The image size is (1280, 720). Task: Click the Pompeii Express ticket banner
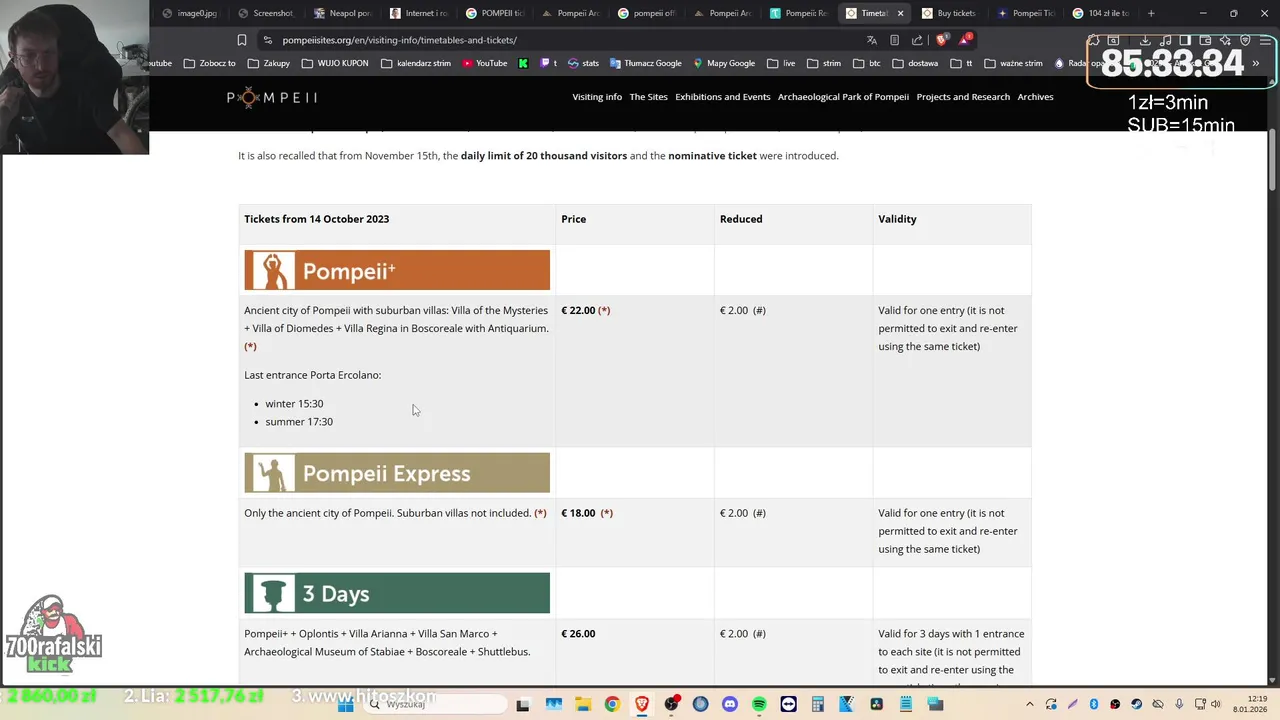397,473
